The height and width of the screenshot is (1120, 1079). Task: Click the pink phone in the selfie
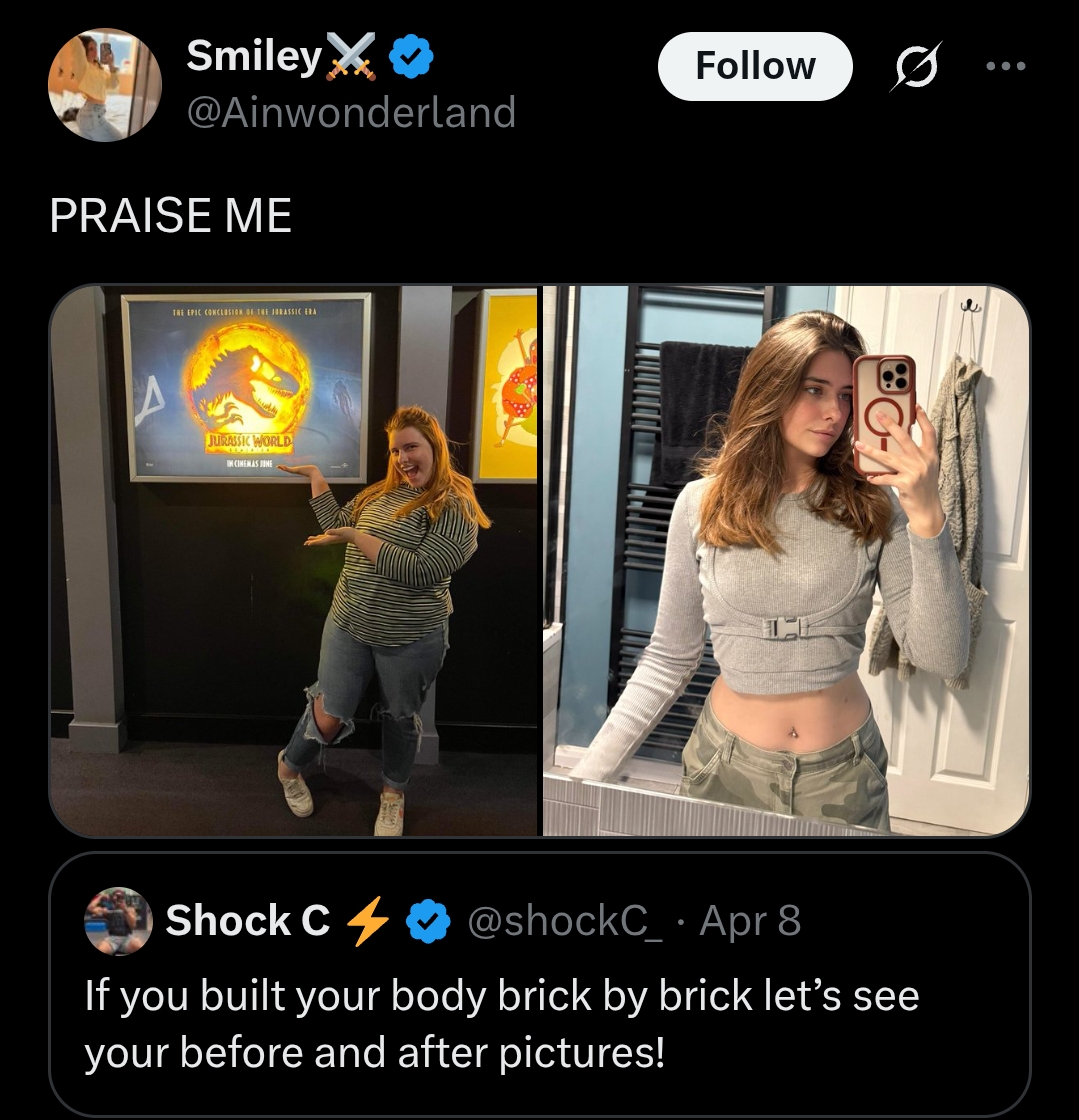[883, 413]
